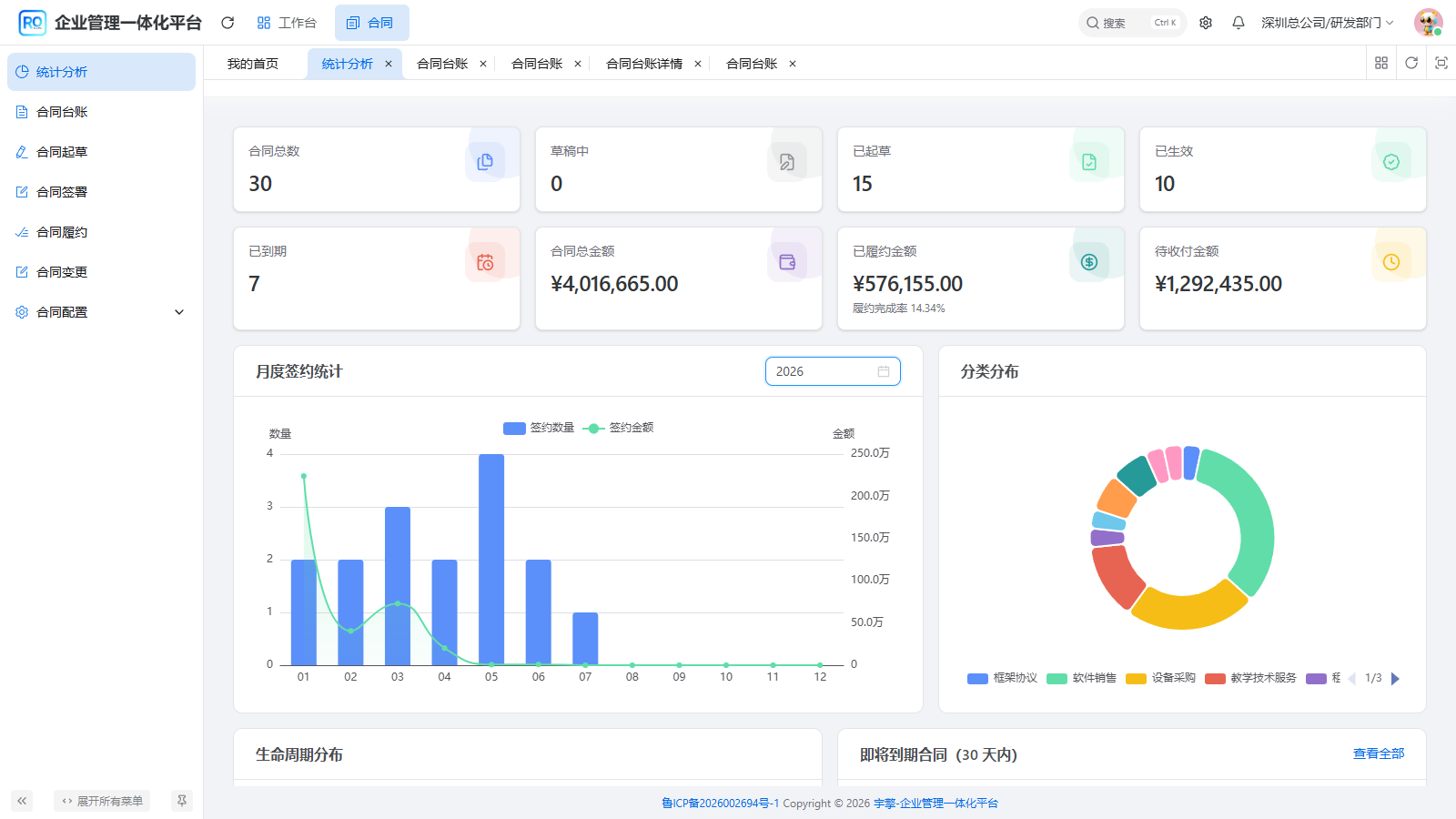
Task: Click the tab grid layout icon
Action: [x=1381, y=63]
